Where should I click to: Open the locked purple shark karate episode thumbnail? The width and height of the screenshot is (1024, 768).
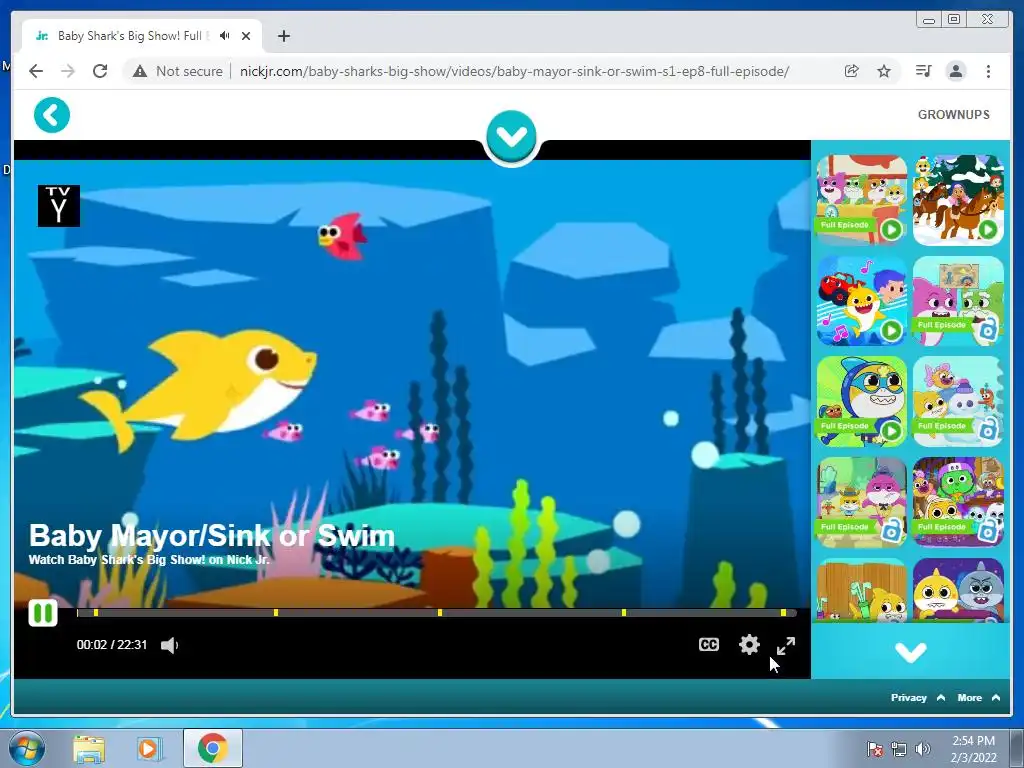[x=862, y=502]
